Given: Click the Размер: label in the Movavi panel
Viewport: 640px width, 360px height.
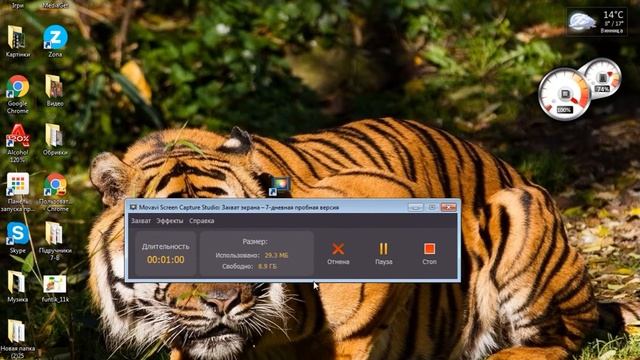Looking at the screenshot, I should [255, 242].
